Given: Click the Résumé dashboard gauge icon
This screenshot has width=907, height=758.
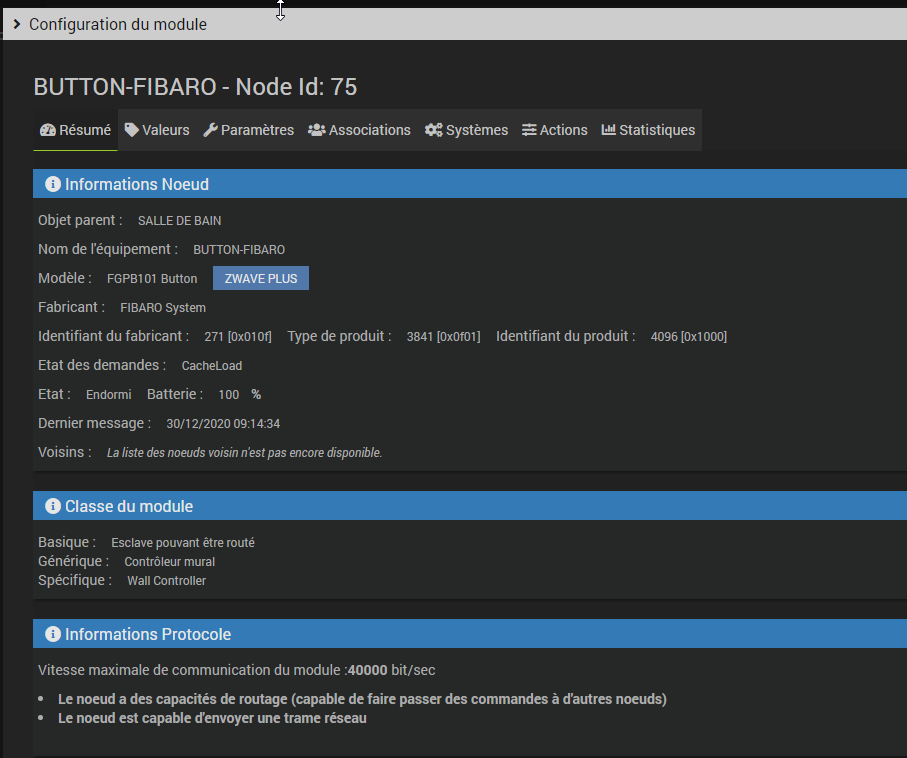Looking at the screenshot, I should (47, 130).
